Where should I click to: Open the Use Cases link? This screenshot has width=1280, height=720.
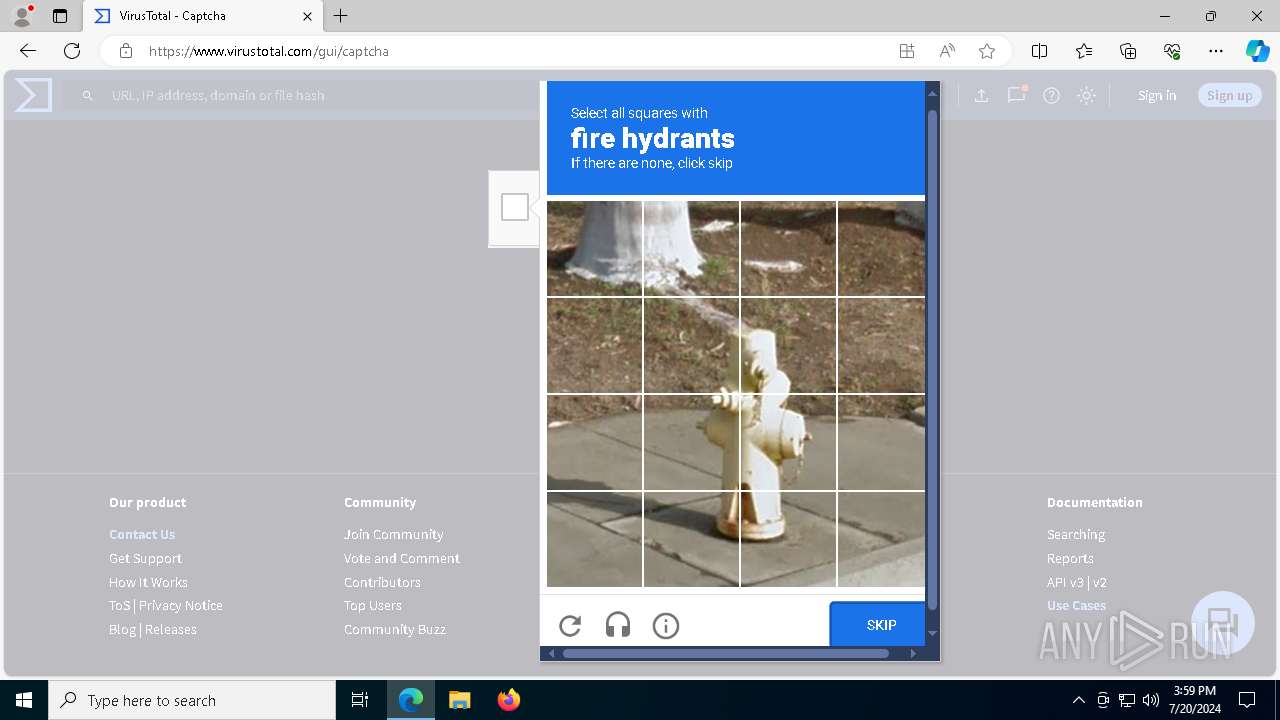coord(1076,605)
